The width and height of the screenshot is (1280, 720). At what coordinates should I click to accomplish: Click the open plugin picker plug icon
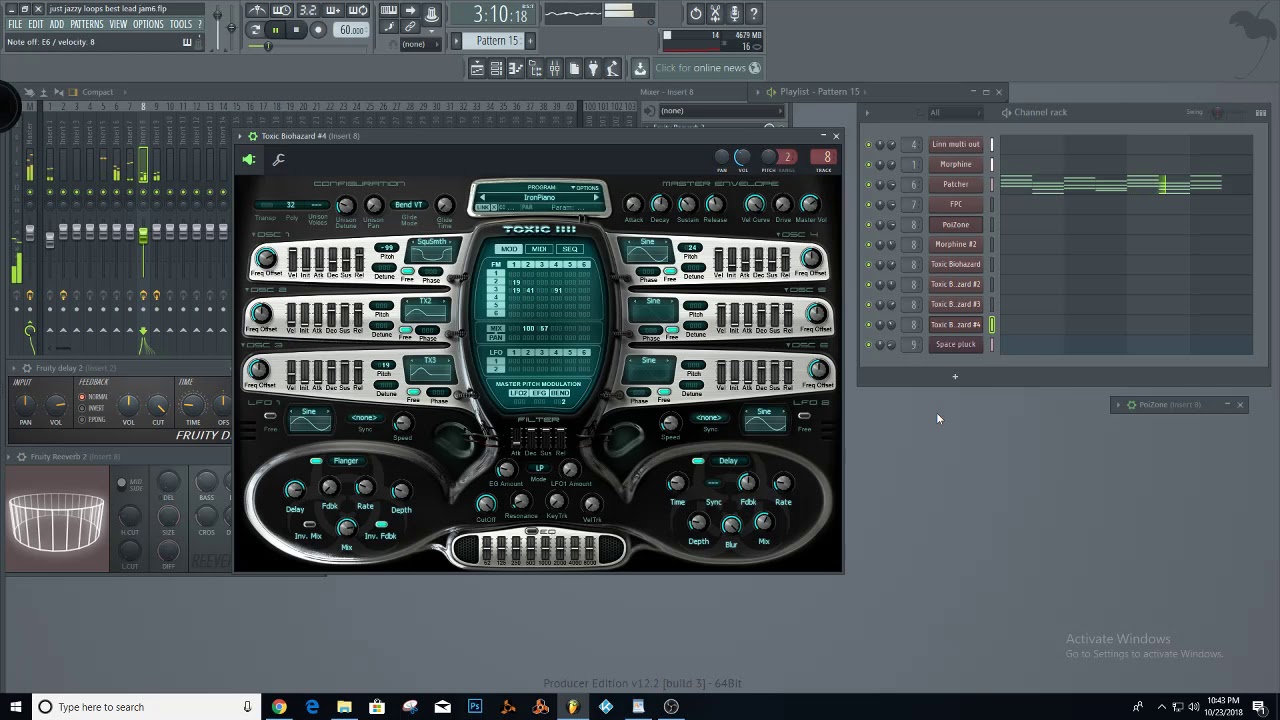(593, 68)
